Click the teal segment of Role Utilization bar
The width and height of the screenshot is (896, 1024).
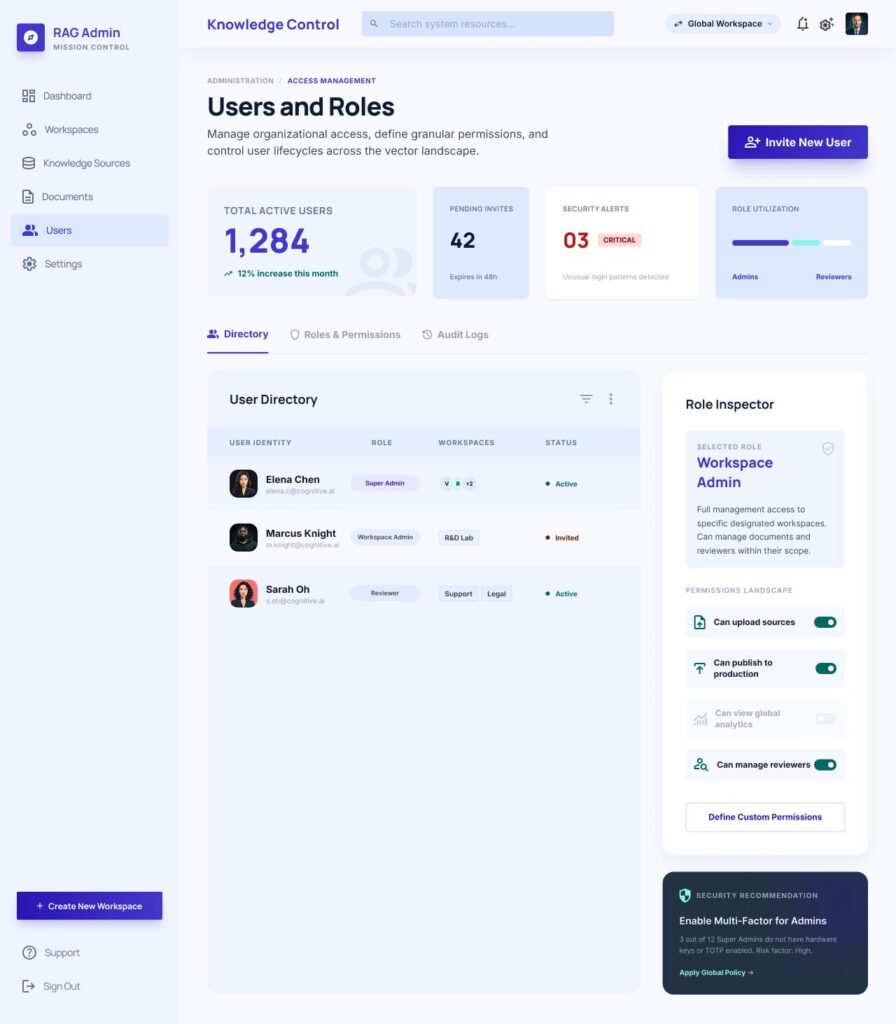[x=806, y=243]
